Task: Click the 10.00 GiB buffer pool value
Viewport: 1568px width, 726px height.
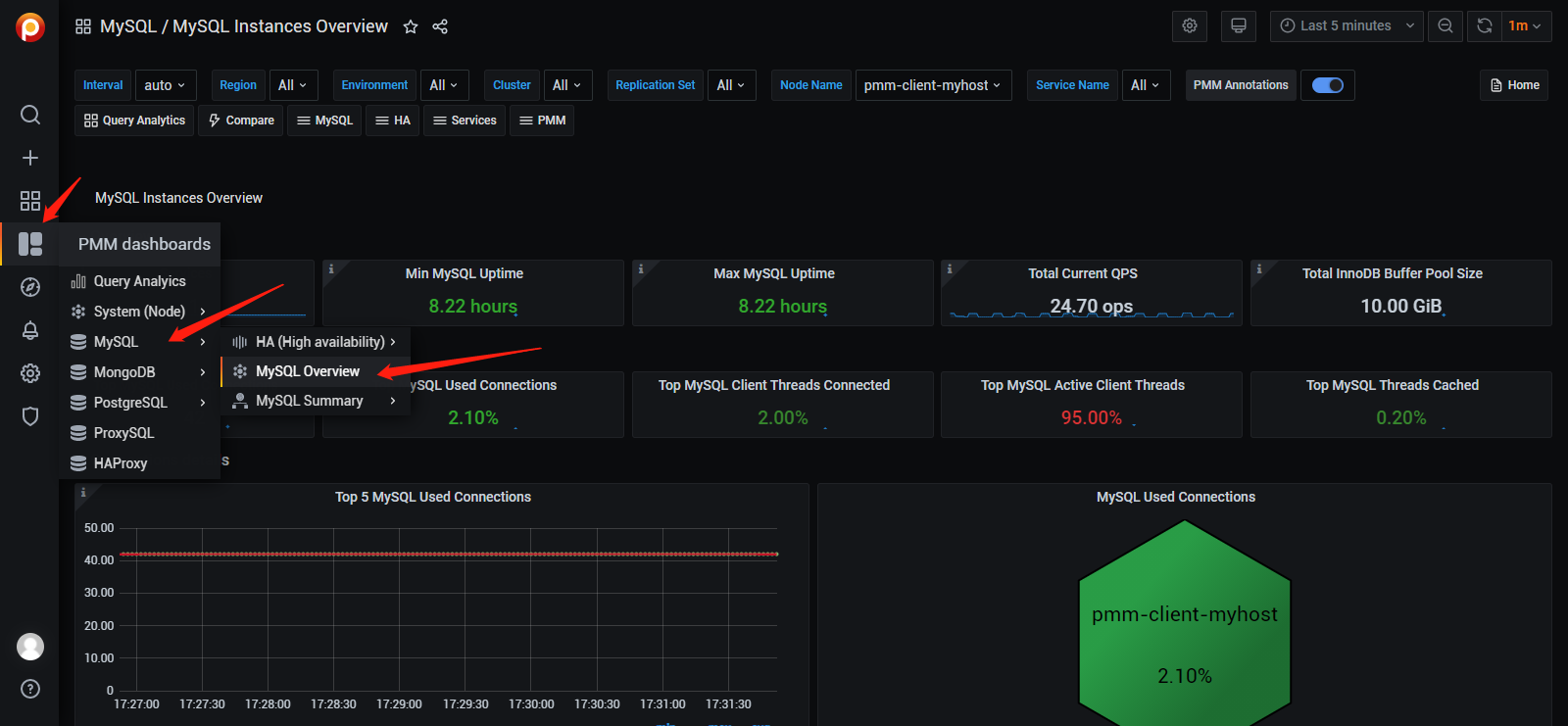Action: point(1401,306)
